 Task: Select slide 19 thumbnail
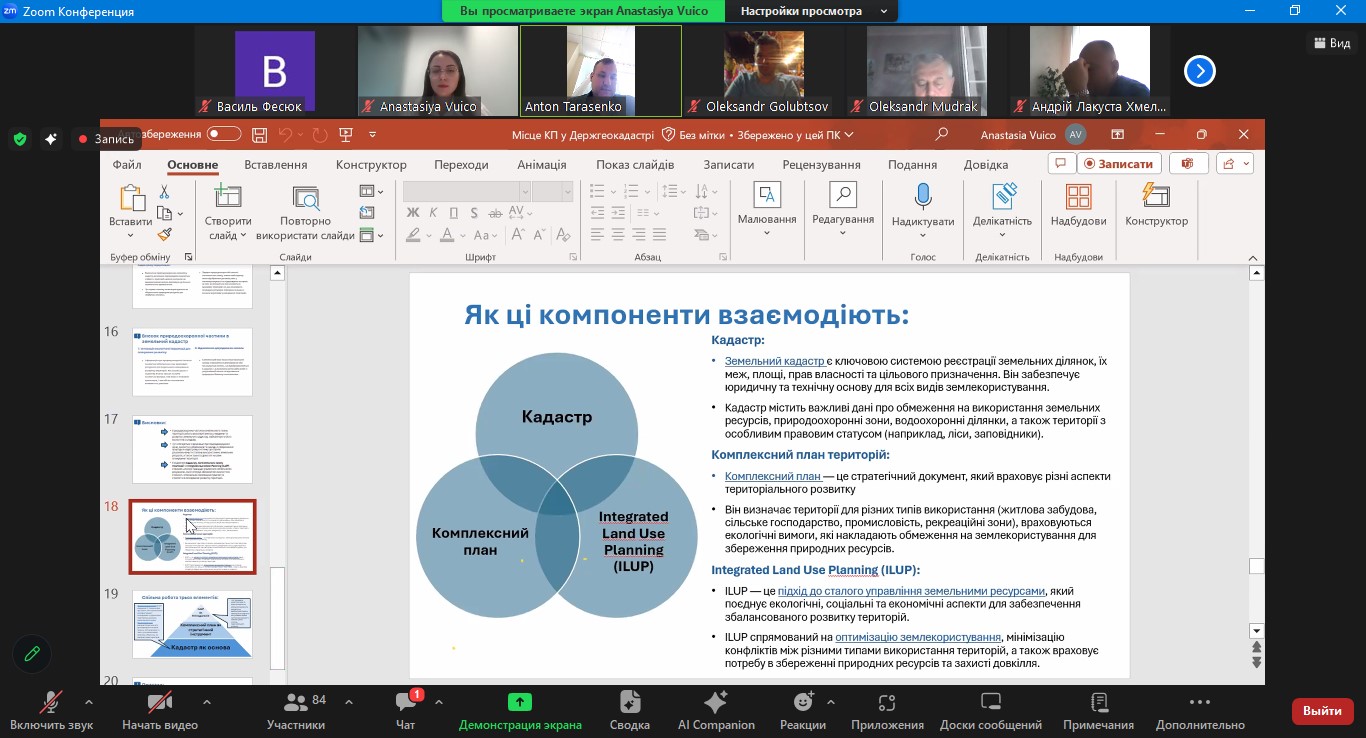(x=193, y=624)
